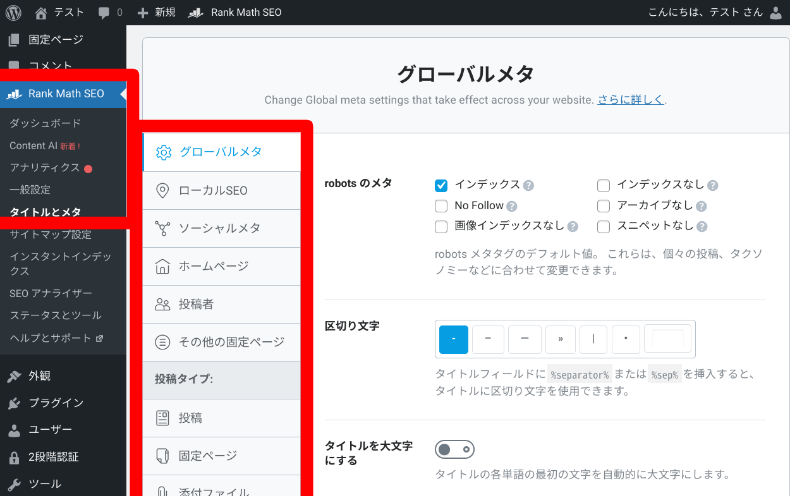Click the custom separator input box
Image resolution: width=790 pixels, height=496 pixels.
click(x=667, y=340)
